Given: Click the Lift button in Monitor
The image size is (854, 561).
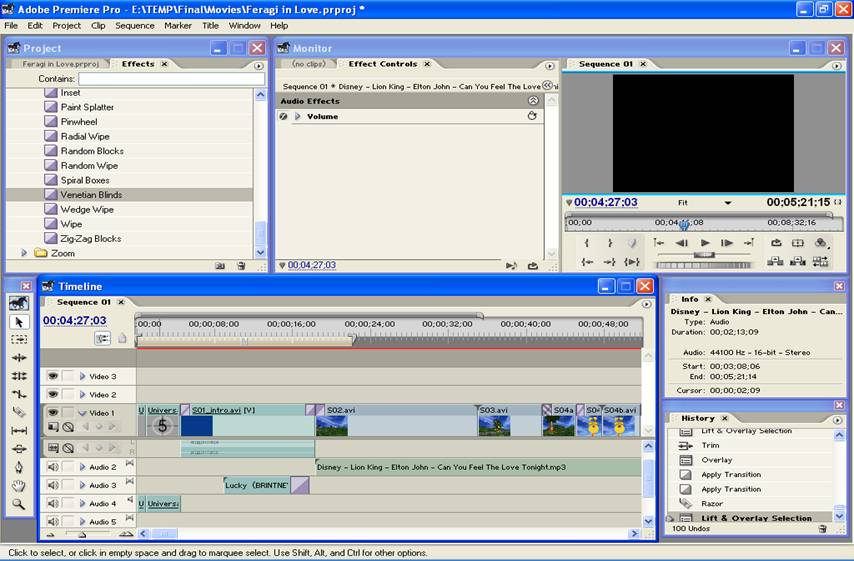Looking at the screenshot, I should 775,262.
